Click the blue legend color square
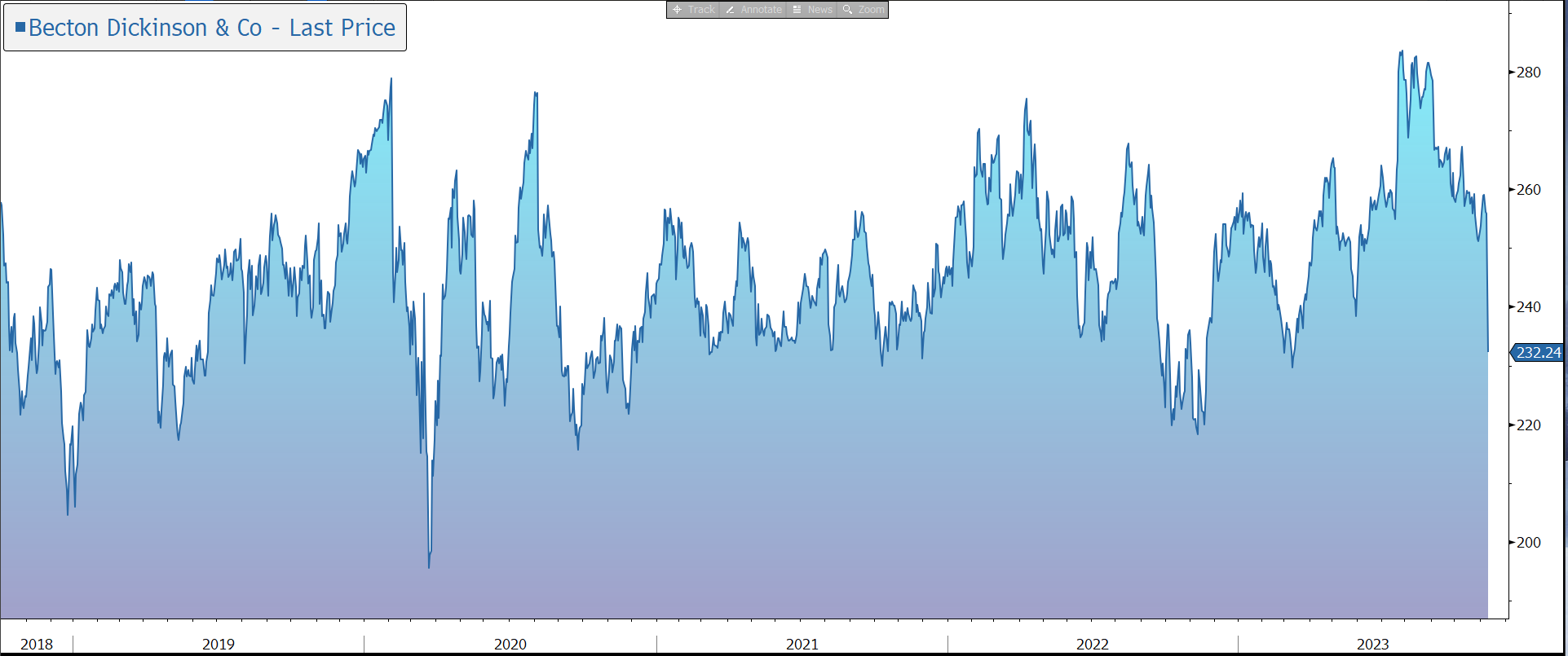 pyautogui.click(x=20, y=27)
